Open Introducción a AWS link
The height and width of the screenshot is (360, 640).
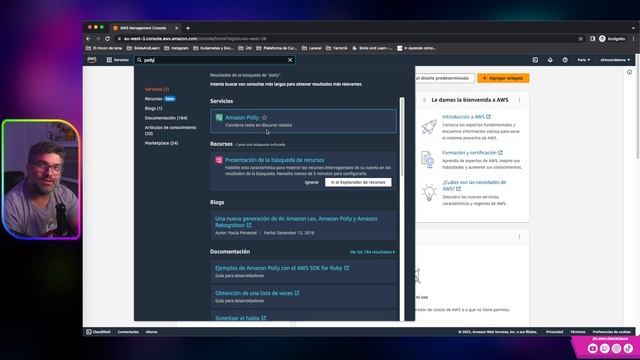[466, 117]
